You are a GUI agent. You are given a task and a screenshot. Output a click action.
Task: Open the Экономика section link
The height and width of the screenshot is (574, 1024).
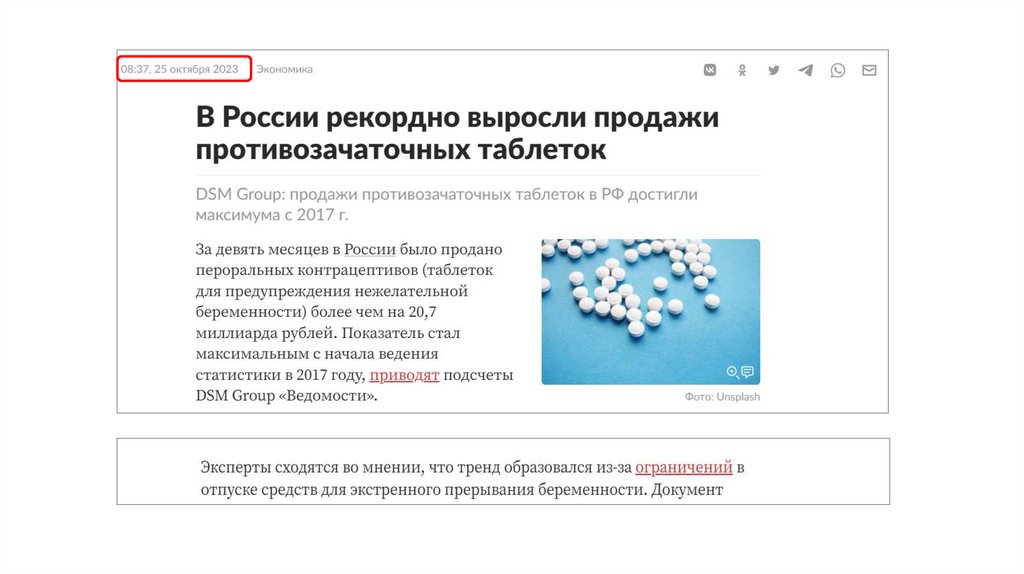tap(284, 69)
